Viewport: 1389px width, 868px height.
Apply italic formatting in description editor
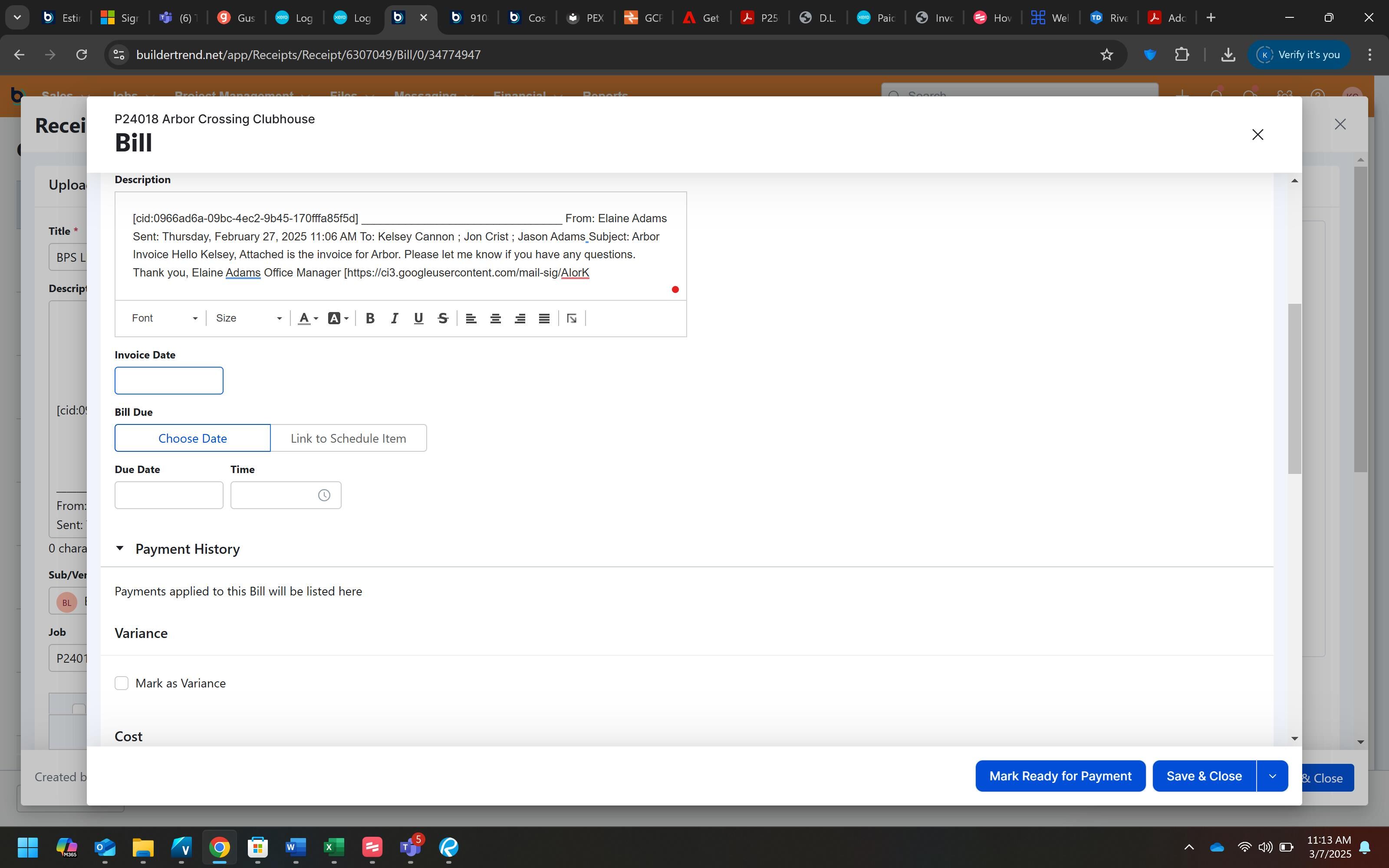pos(394,319)
